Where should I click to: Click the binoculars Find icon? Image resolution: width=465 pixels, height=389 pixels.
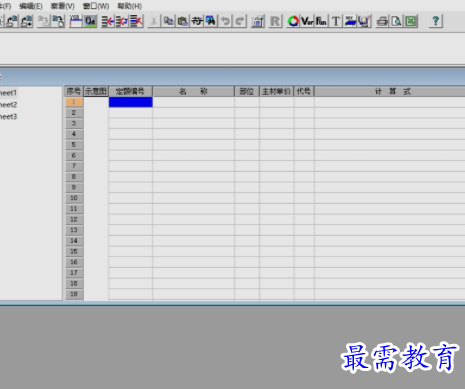pos(211,21)
